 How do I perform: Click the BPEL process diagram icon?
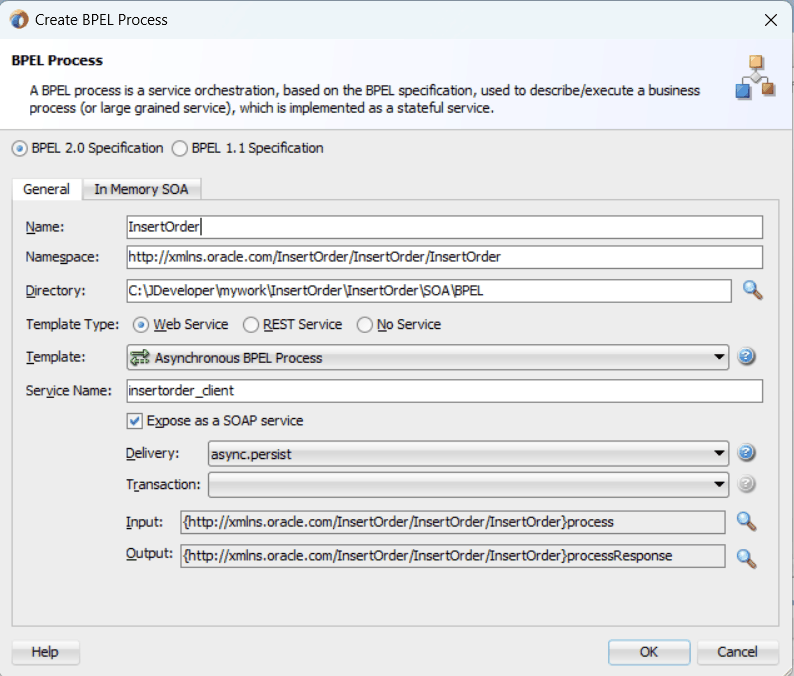click(x=755, y=78)
